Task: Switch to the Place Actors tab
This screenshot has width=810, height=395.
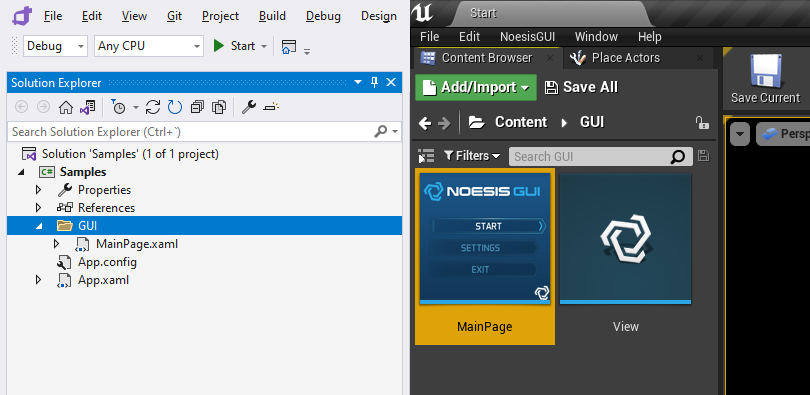Action: pyautogui.click(x=626, y=58)
